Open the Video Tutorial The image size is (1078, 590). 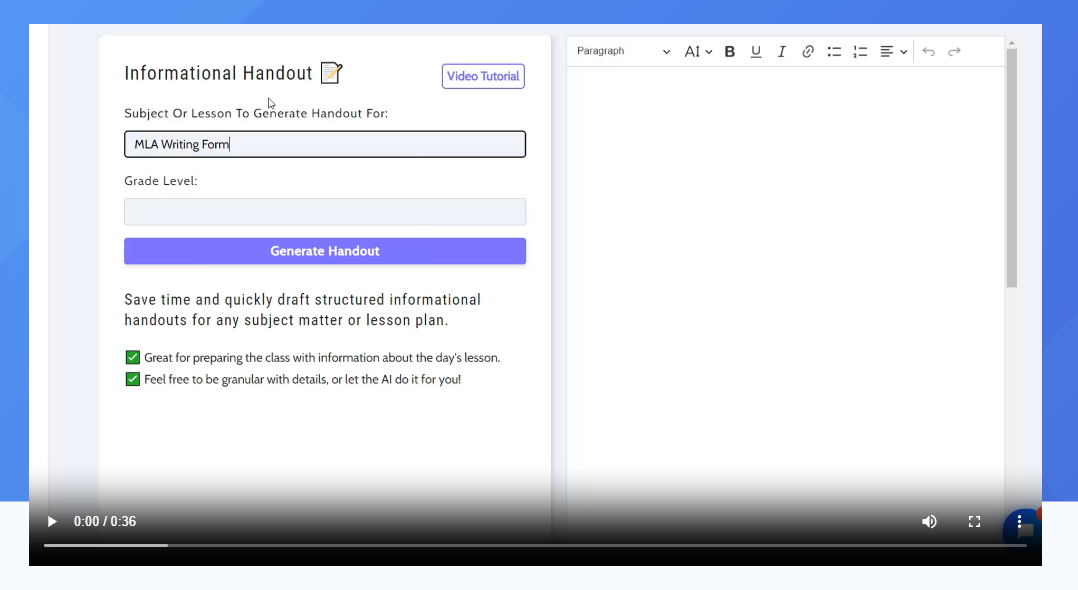pyautogui.click(x=483, y=76)
